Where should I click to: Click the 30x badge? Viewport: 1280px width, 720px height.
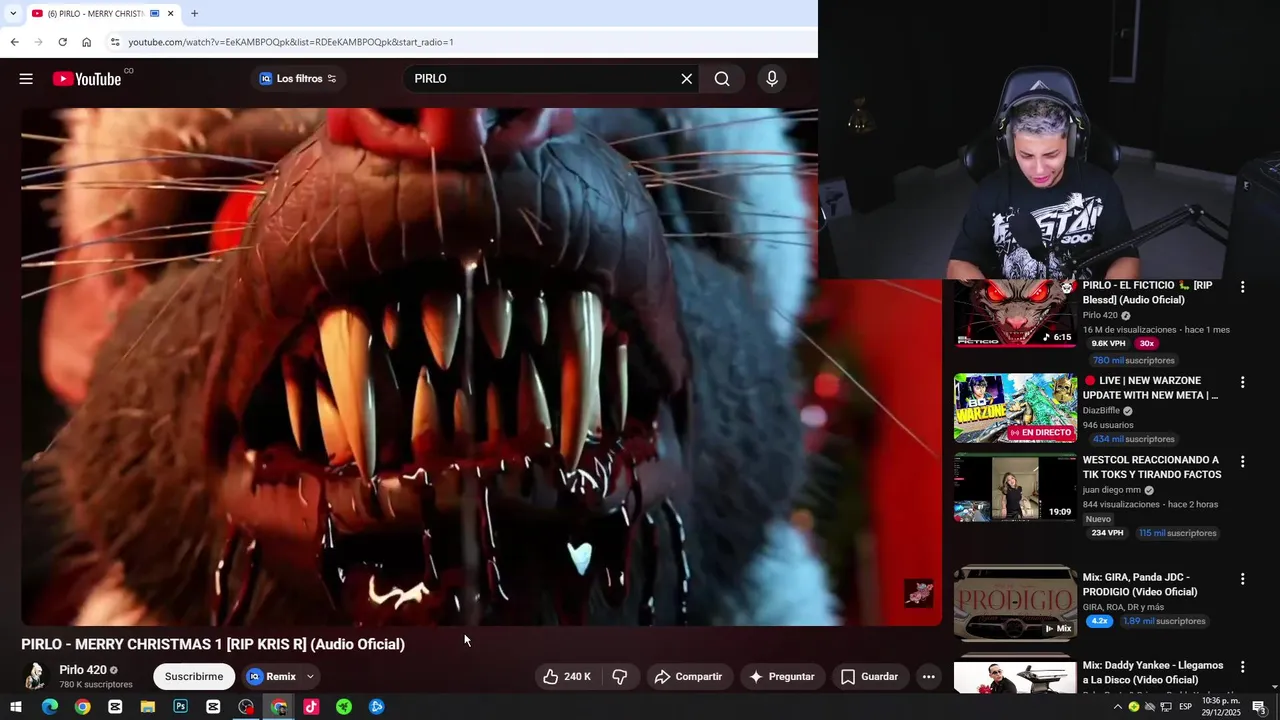(x=1146, y=344)
